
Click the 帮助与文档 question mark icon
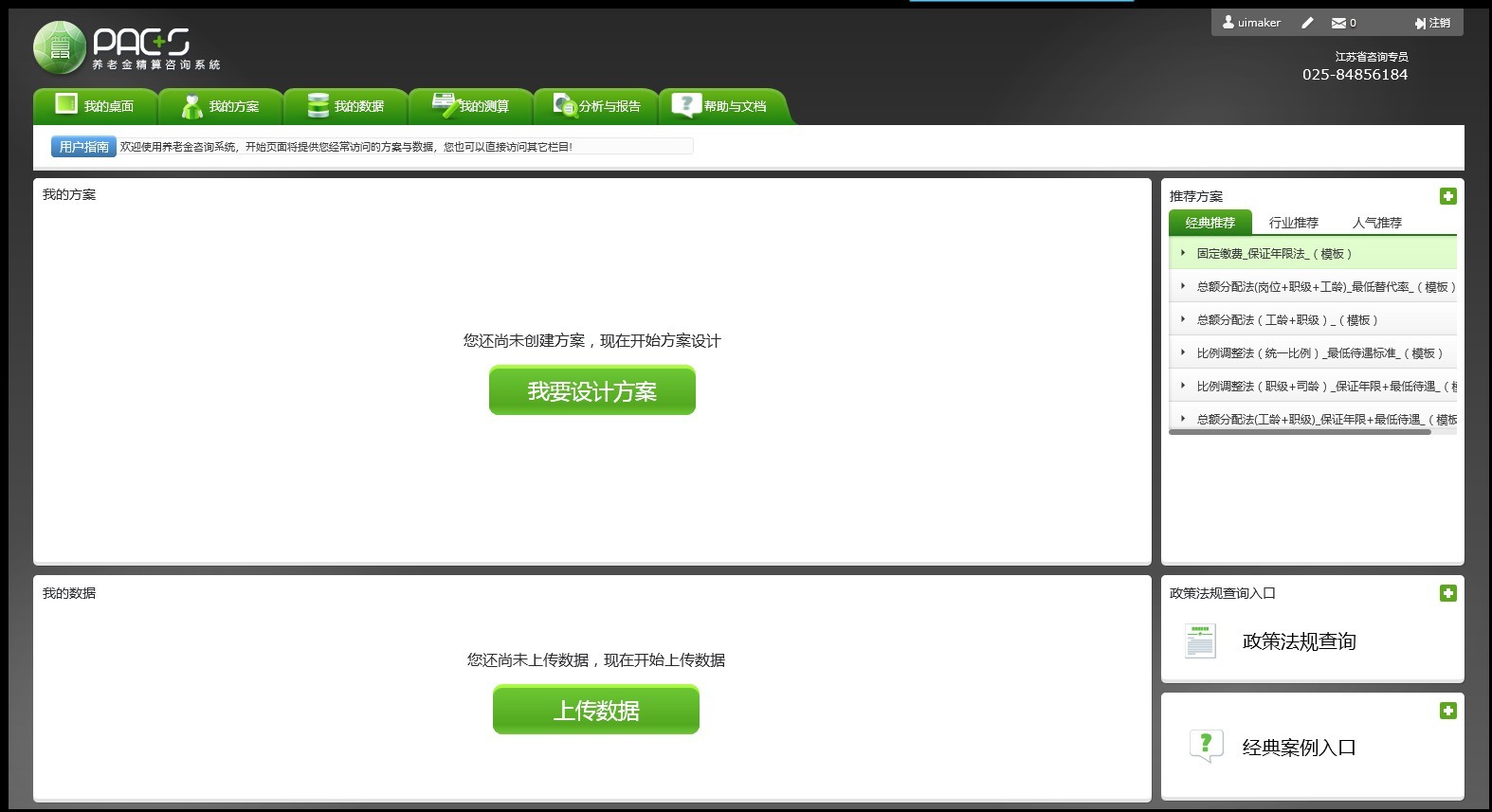[x=686, y=104]
